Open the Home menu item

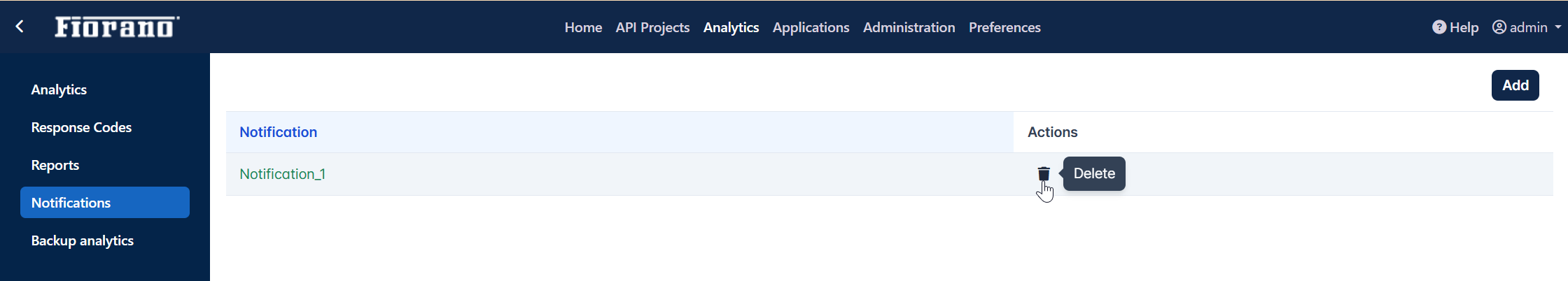click(x=583, y=27)
